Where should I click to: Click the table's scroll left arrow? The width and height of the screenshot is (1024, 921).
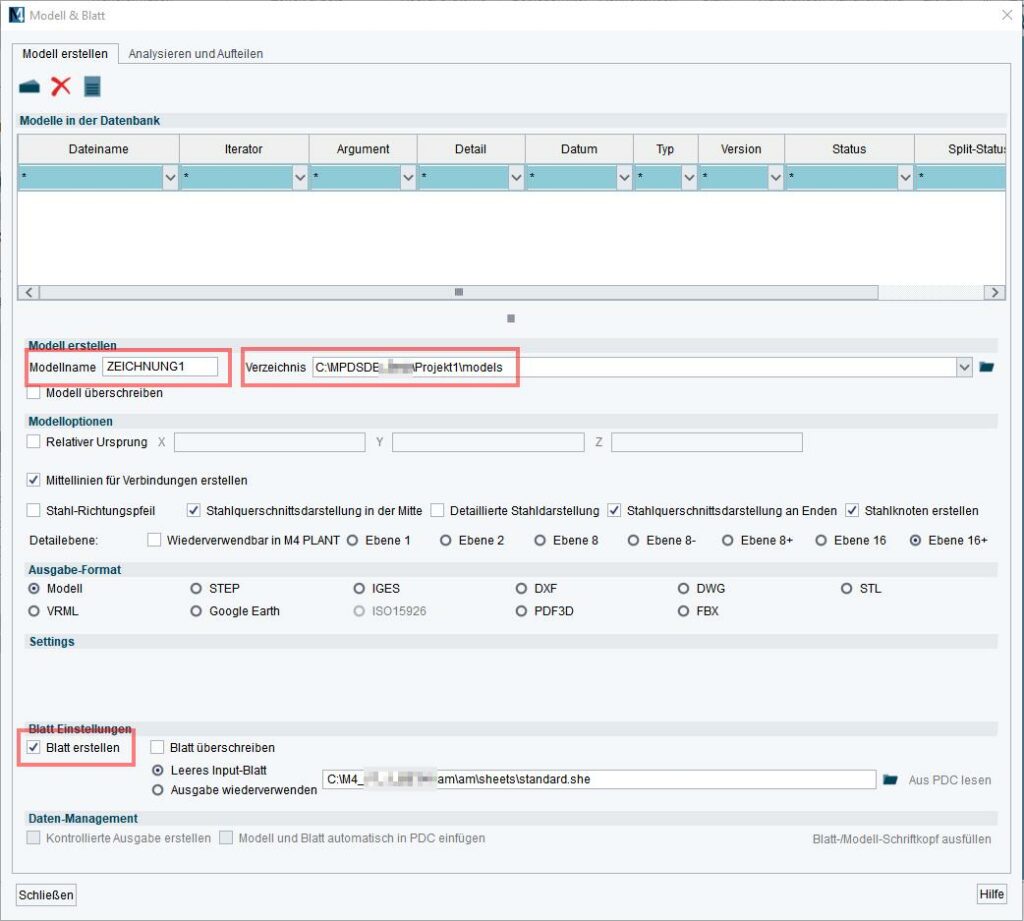coord(28,292)
